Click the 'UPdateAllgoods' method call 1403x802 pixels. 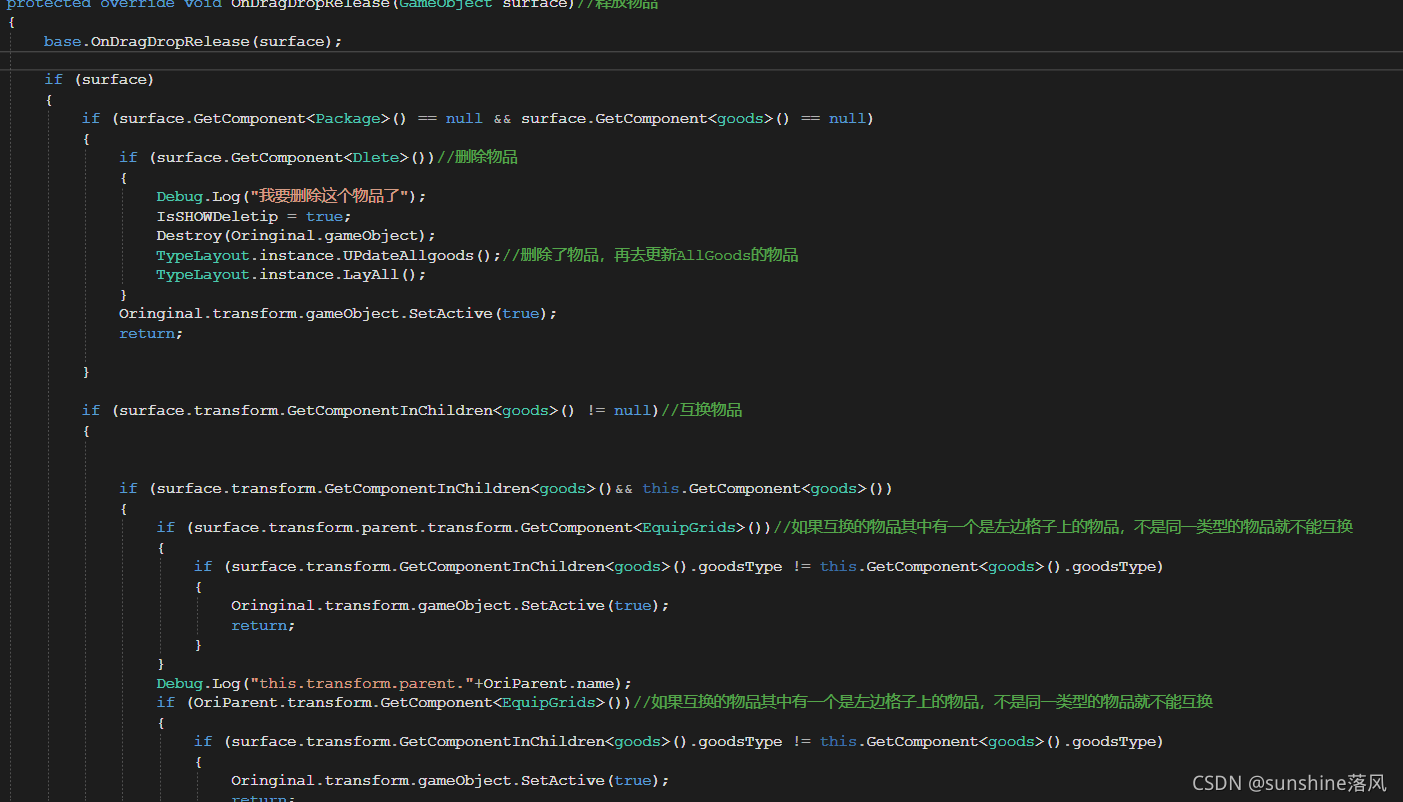coord(409,255)
